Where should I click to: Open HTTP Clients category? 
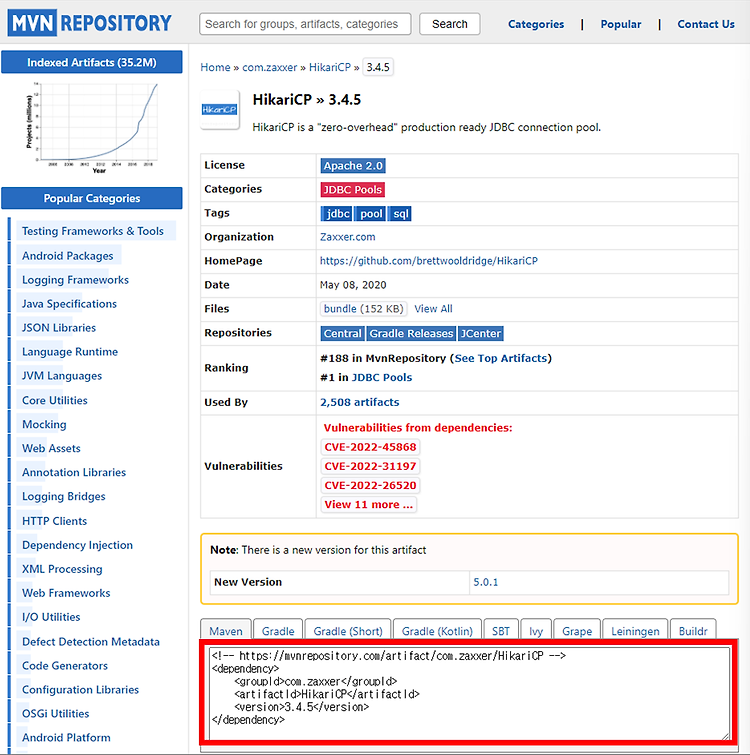(54, 521)
